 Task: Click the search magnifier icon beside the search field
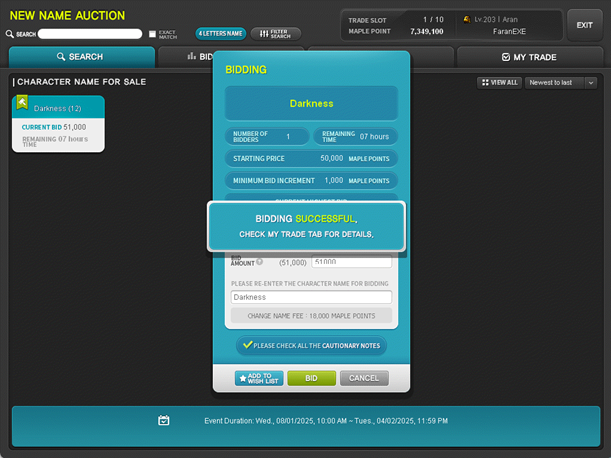[10, 34]
